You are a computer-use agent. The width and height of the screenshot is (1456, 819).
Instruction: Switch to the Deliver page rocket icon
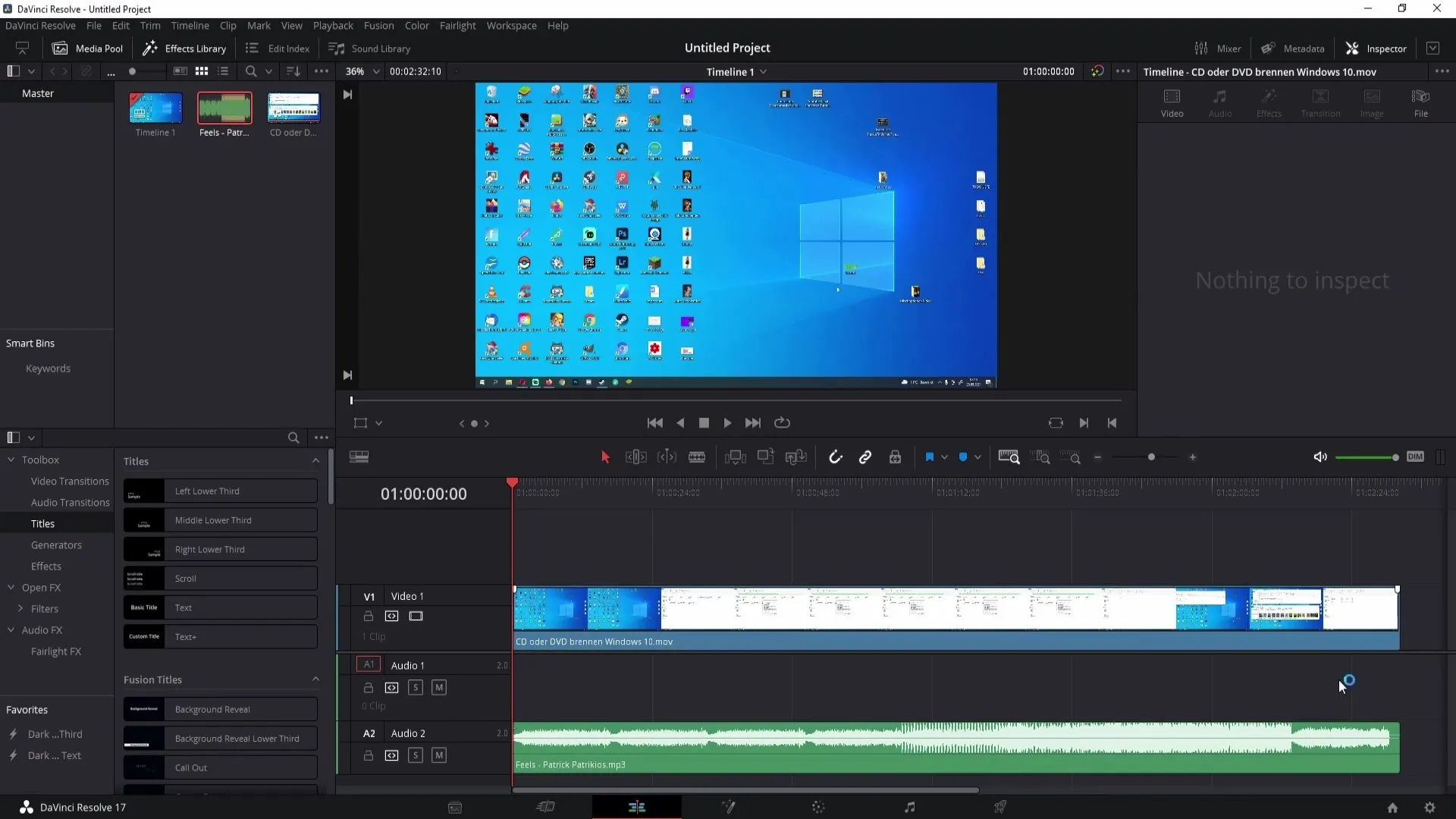click(1000, 808)
